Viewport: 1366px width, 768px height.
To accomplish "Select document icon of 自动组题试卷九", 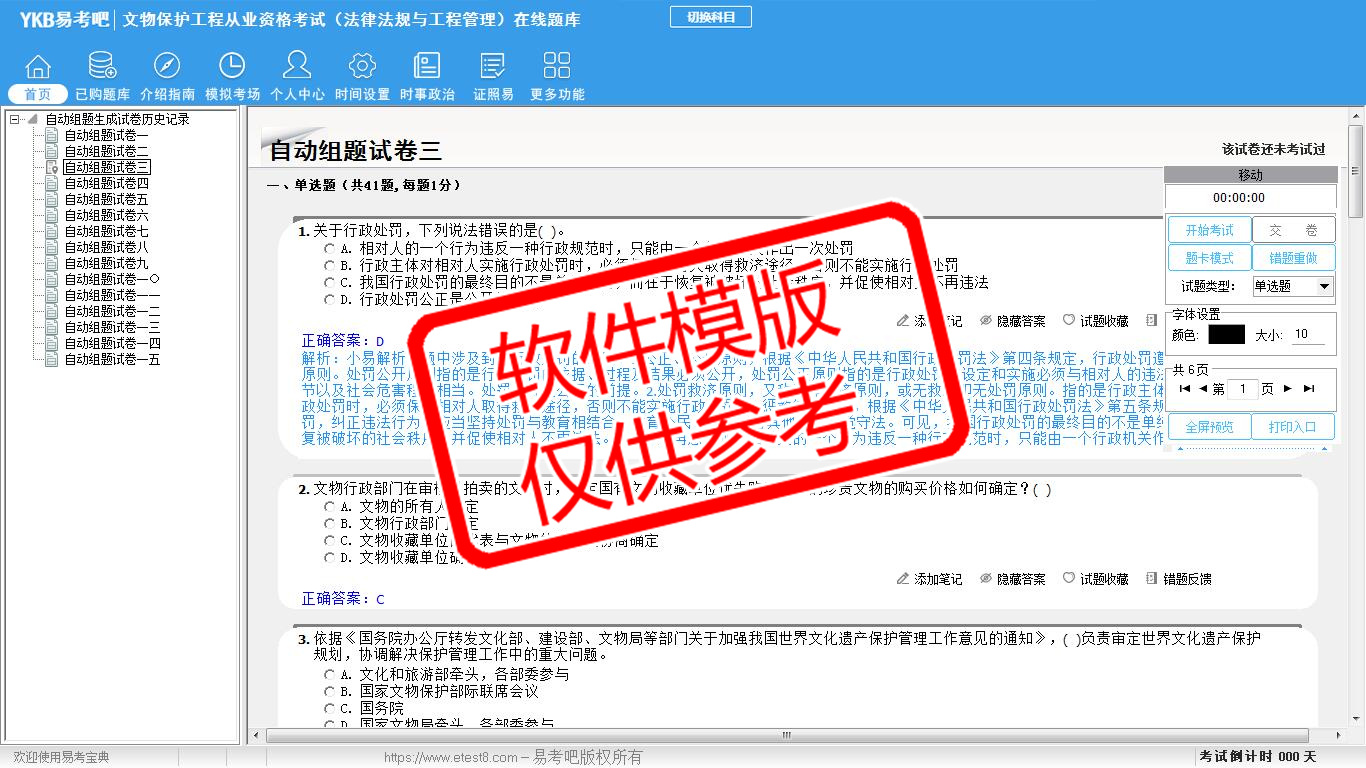I will coord(52,263).
